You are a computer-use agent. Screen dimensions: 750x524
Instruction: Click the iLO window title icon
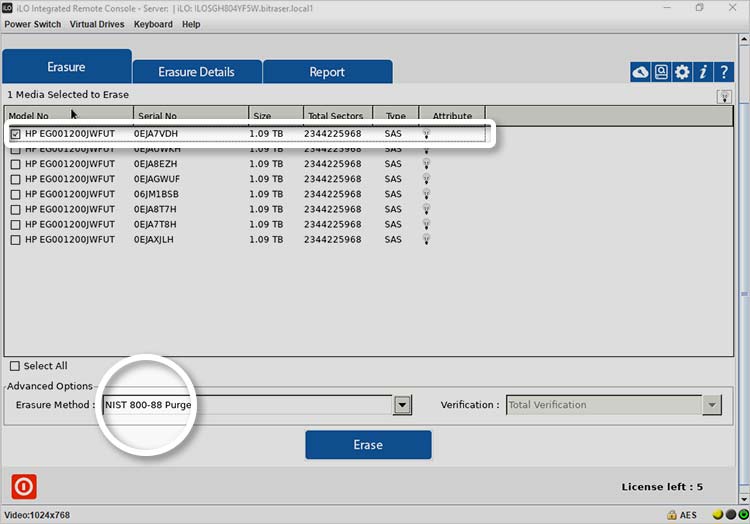click(7, 8)
